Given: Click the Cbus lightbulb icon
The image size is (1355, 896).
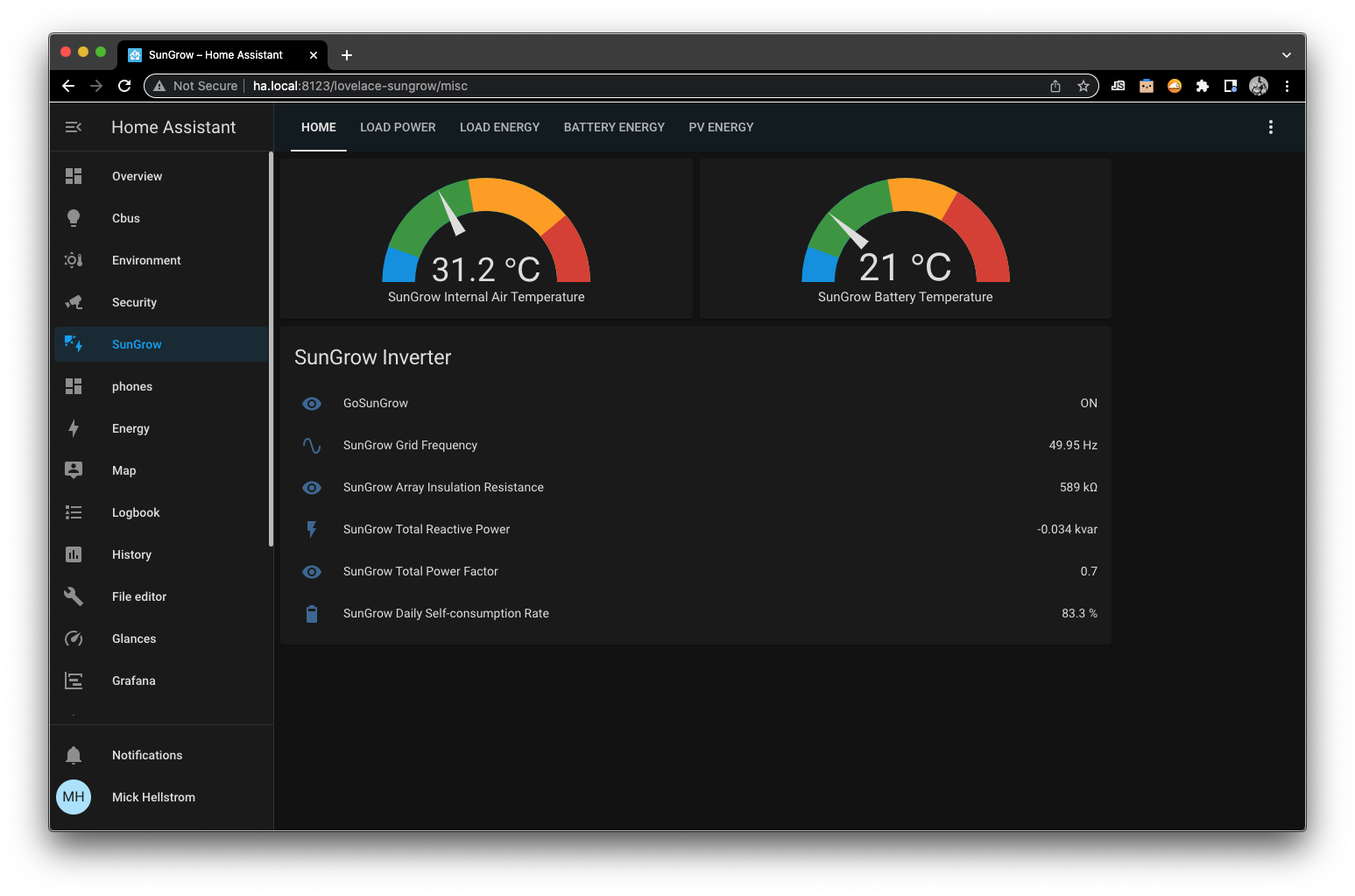Looking at the screenshot, I should pos(74,218).
